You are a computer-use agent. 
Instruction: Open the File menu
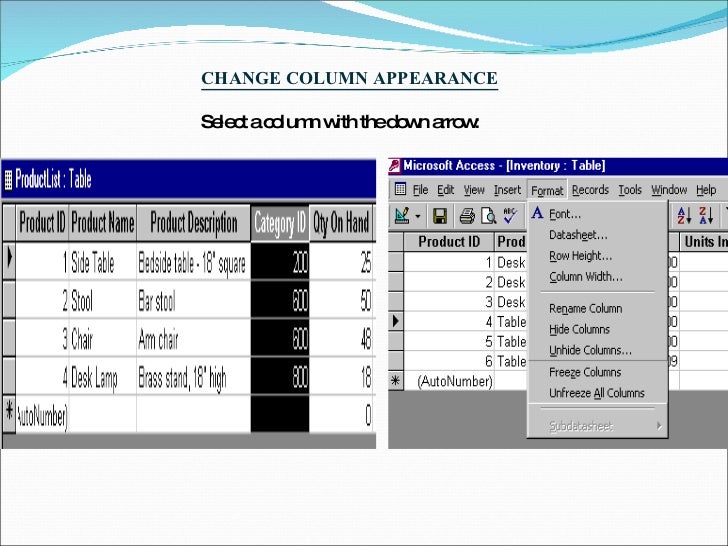click(420, 190)
